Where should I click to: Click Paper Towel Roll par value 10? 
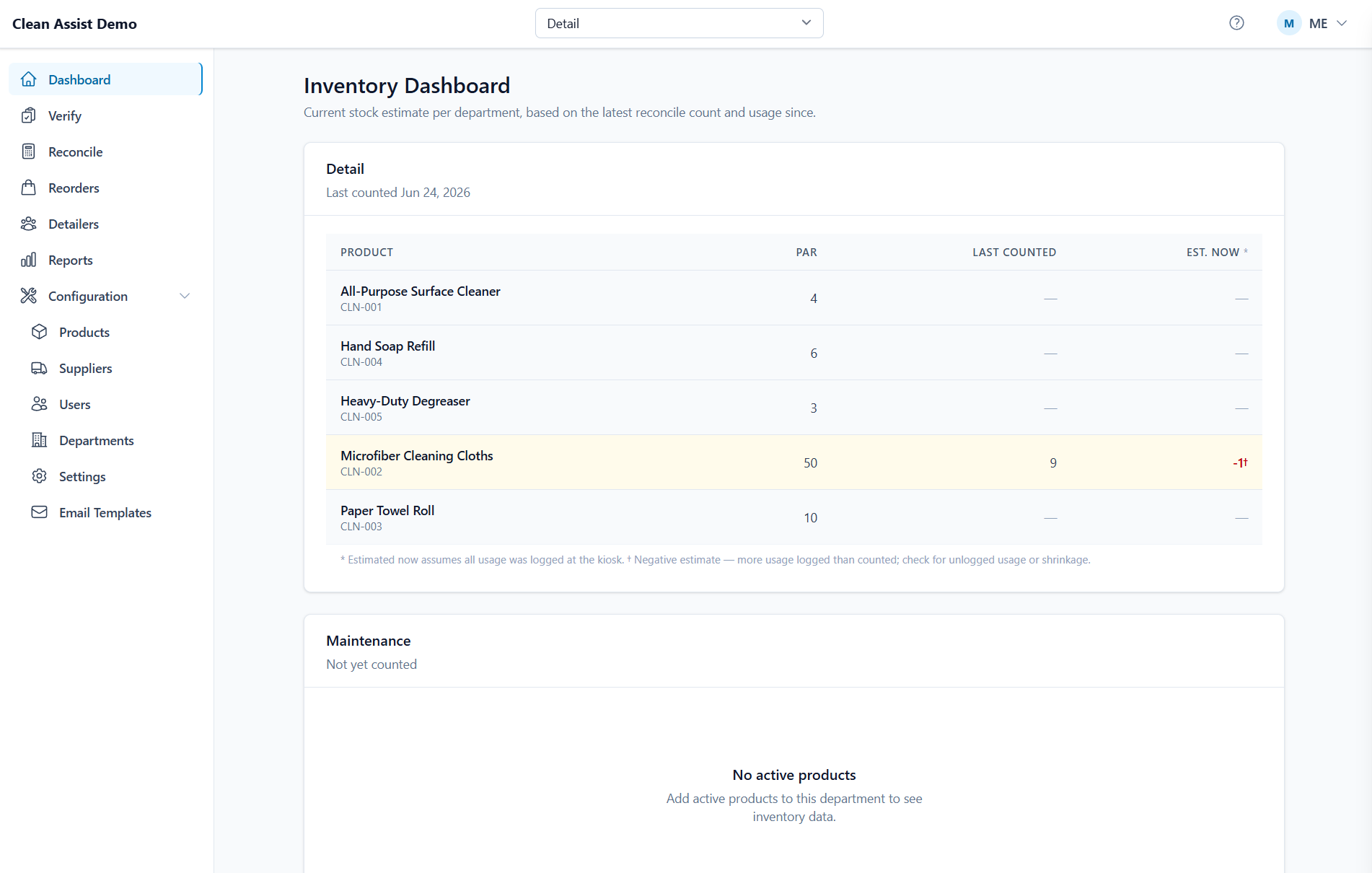(x=810, y=518)
